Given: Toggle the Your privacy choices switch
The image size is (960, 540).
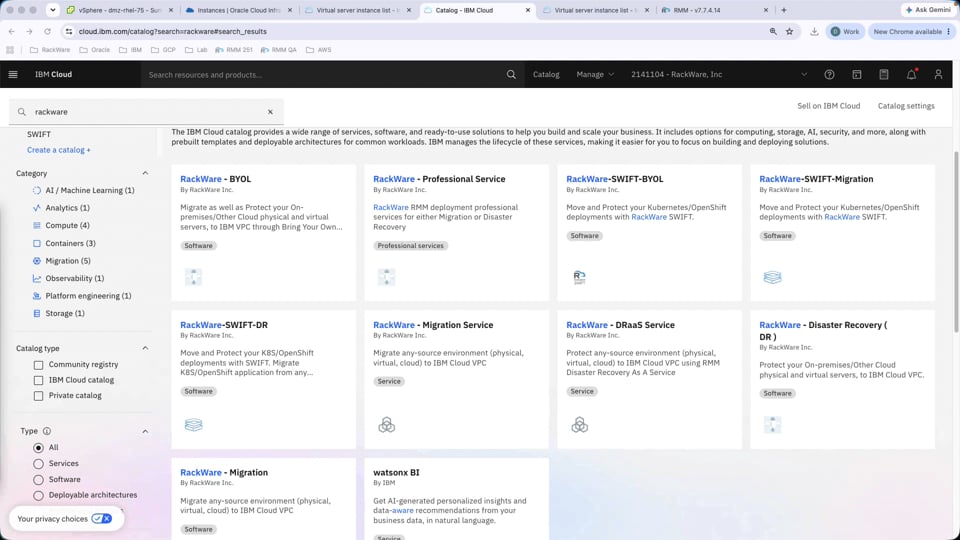Looking at the screenshot, I should pos(102,519).
